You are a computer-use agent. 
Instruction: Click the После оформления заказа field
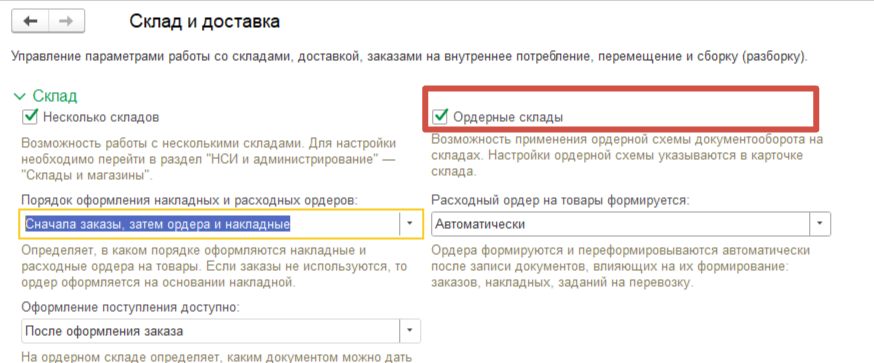211,331
